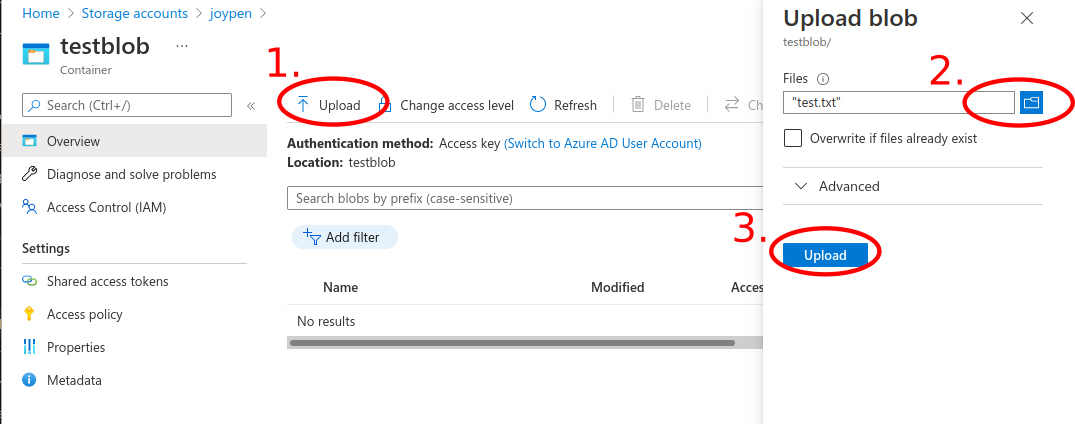Image resolution: width=1075 pixels, height=424 pixels.
Task: Sort by Modified column header
Action: pos(618,287)
